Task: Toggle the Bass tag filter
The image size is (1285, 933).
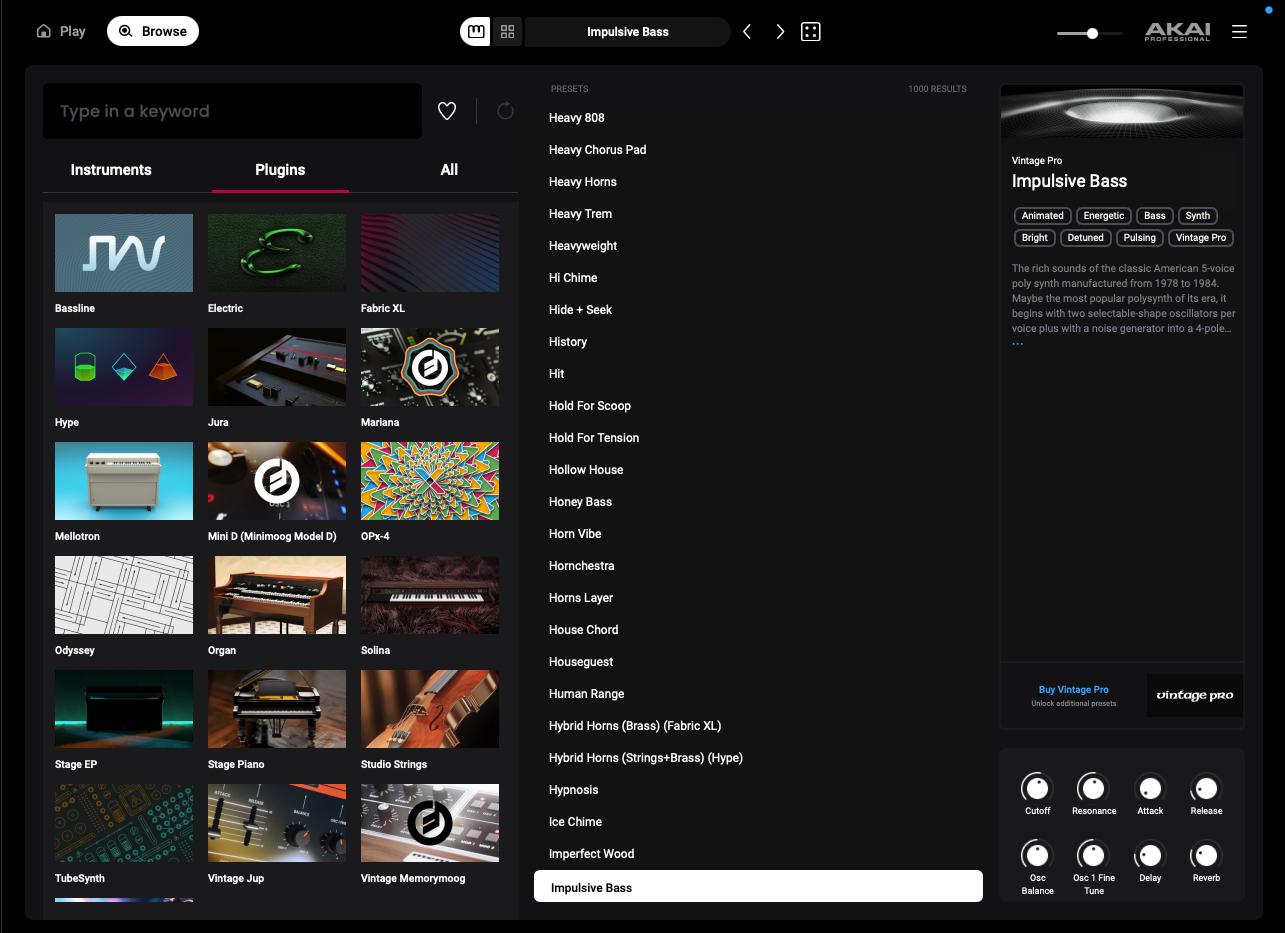Action: point(1154,216)
